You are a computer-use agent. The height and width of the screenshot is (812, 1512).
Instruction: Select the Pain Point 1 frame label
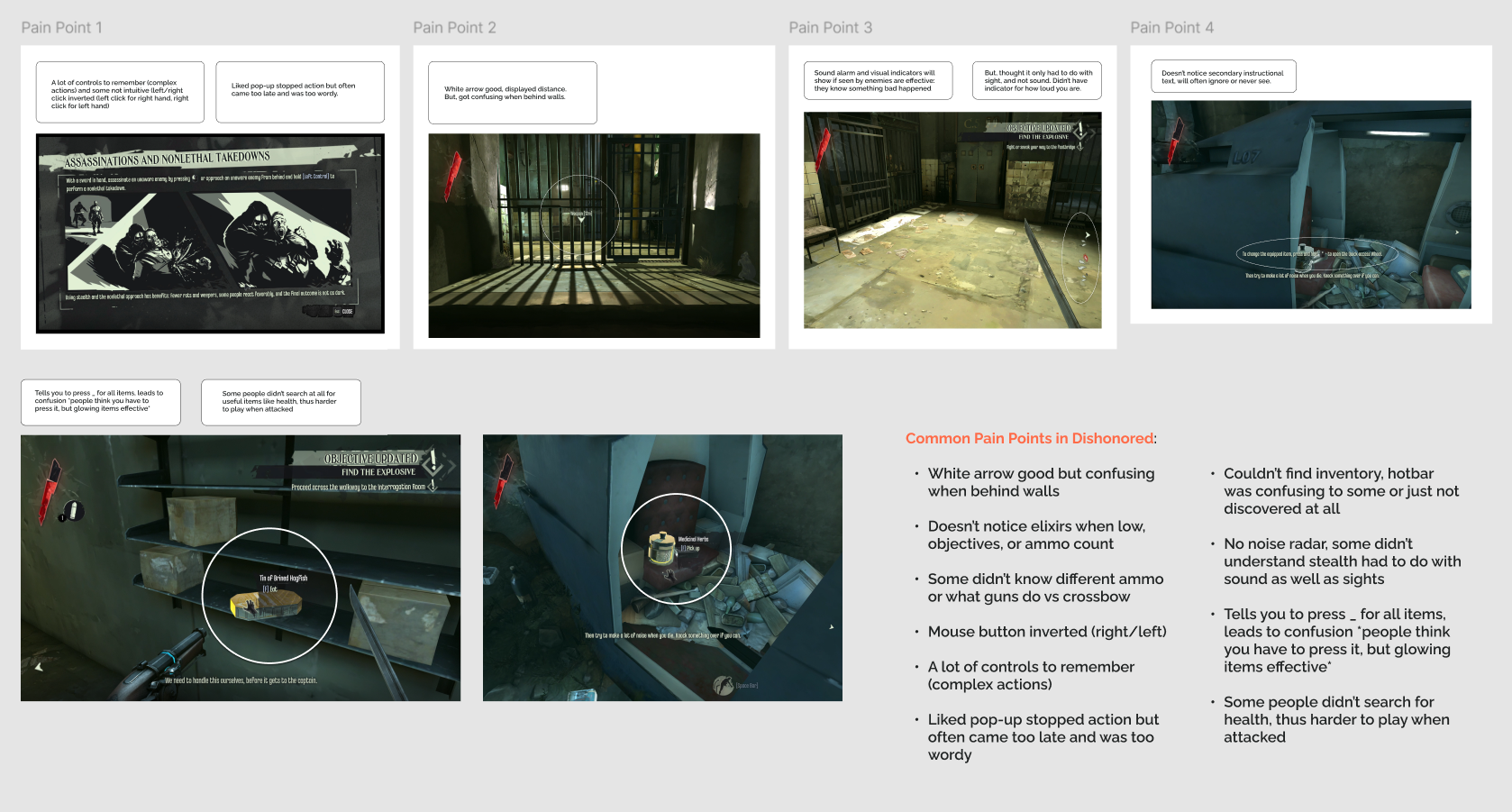61,28
